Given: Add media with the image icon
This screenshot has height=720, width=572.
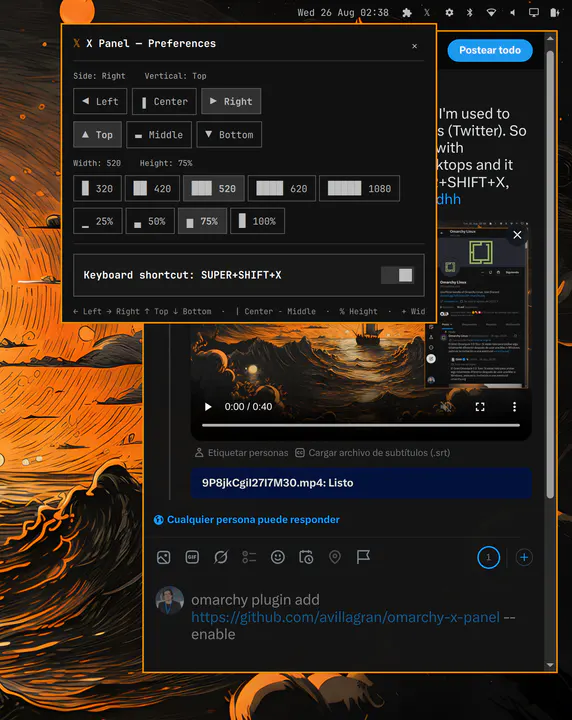Looking at the screenshot, I should coord(163,557).
